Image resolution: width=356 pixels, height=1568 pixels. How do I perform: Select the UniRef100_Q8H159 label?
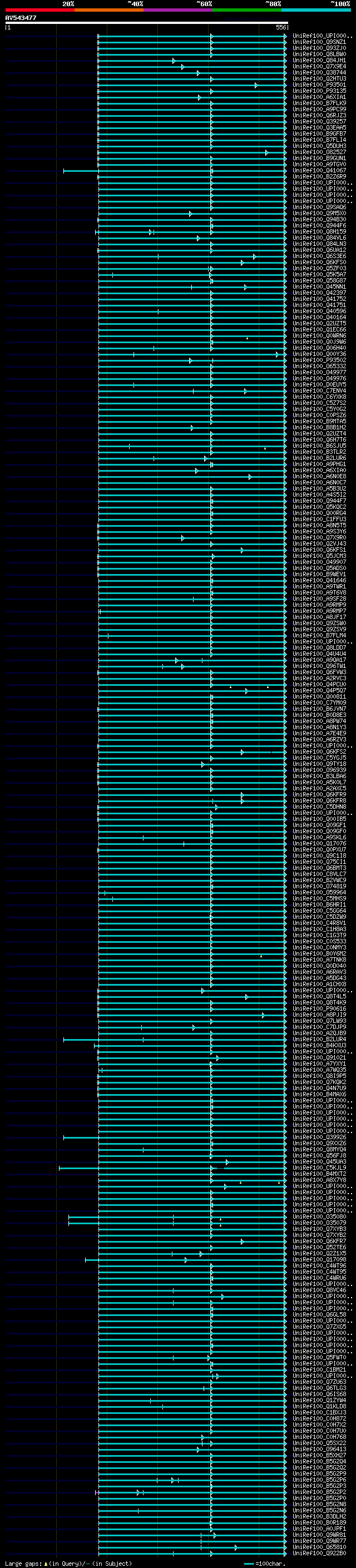click(x=319, y=231)
